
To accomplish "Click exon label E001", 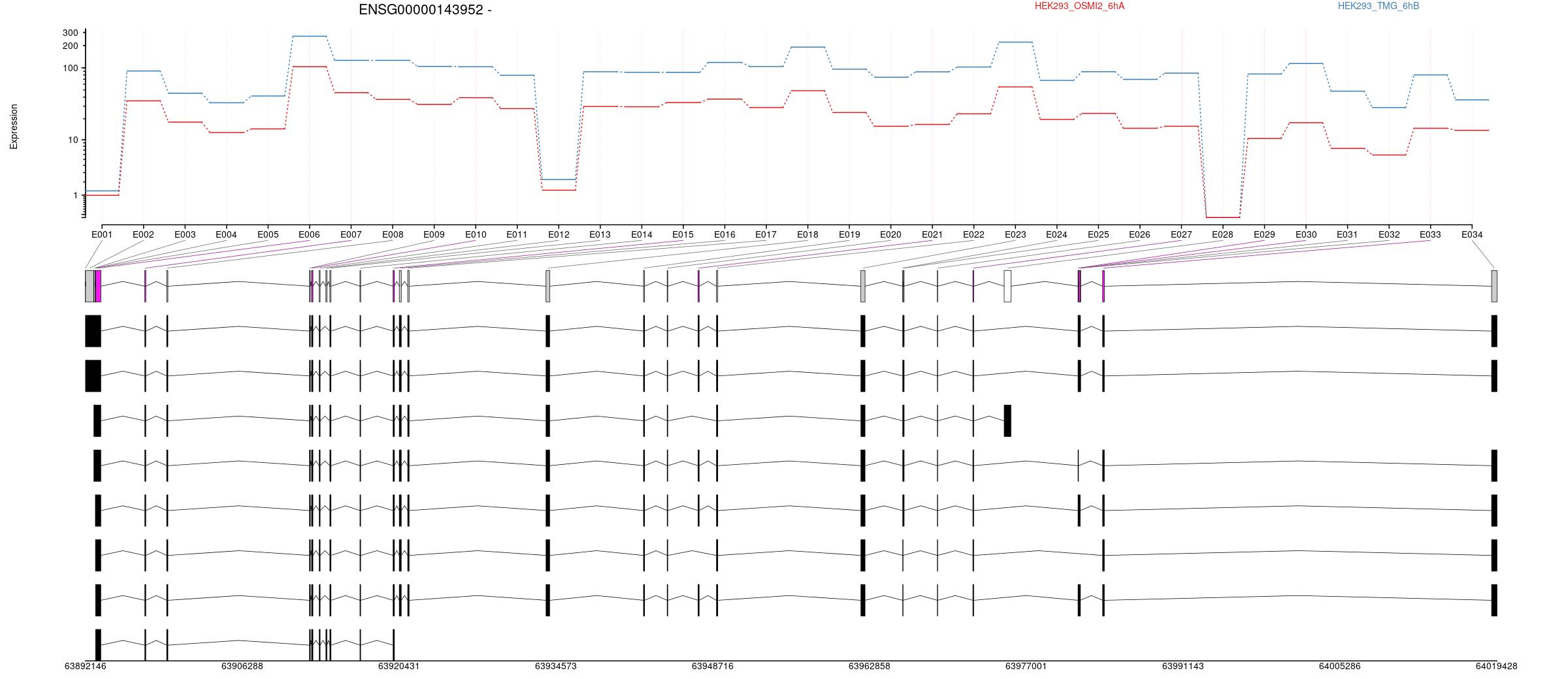I will tap(102, 234).
